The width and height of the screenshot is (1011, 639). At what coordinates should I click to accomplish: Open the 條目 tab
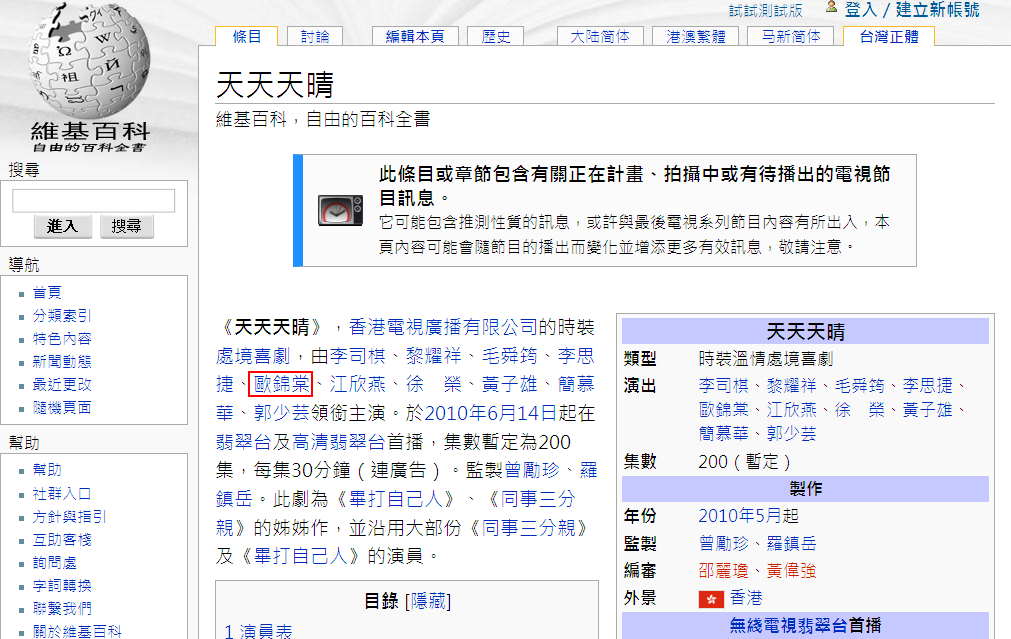pos(247,37)
